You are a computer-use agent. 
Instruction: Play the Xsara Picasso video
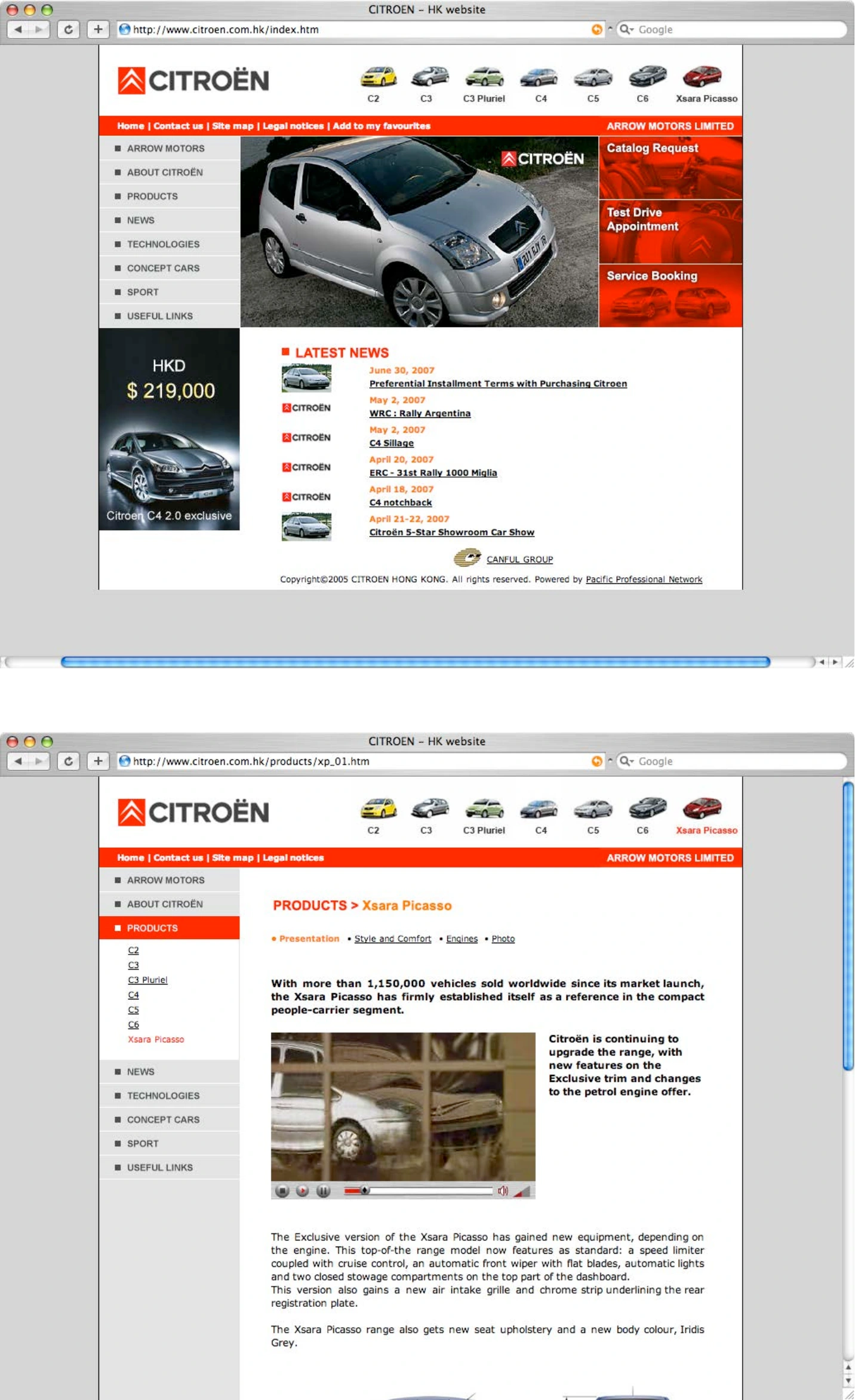tap(303, 1191)
